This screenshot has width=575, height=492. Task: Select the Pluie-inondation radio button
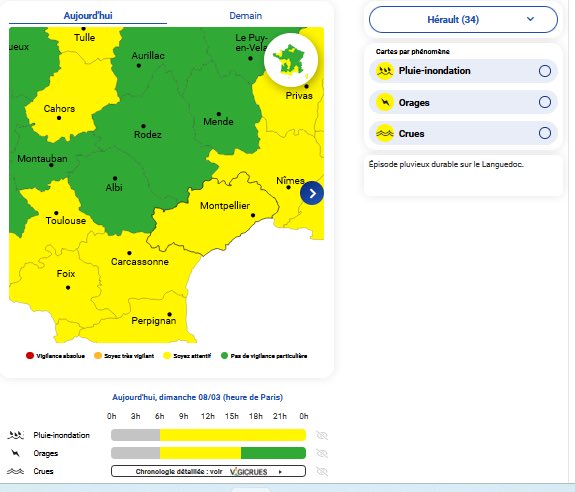[545, 71]
